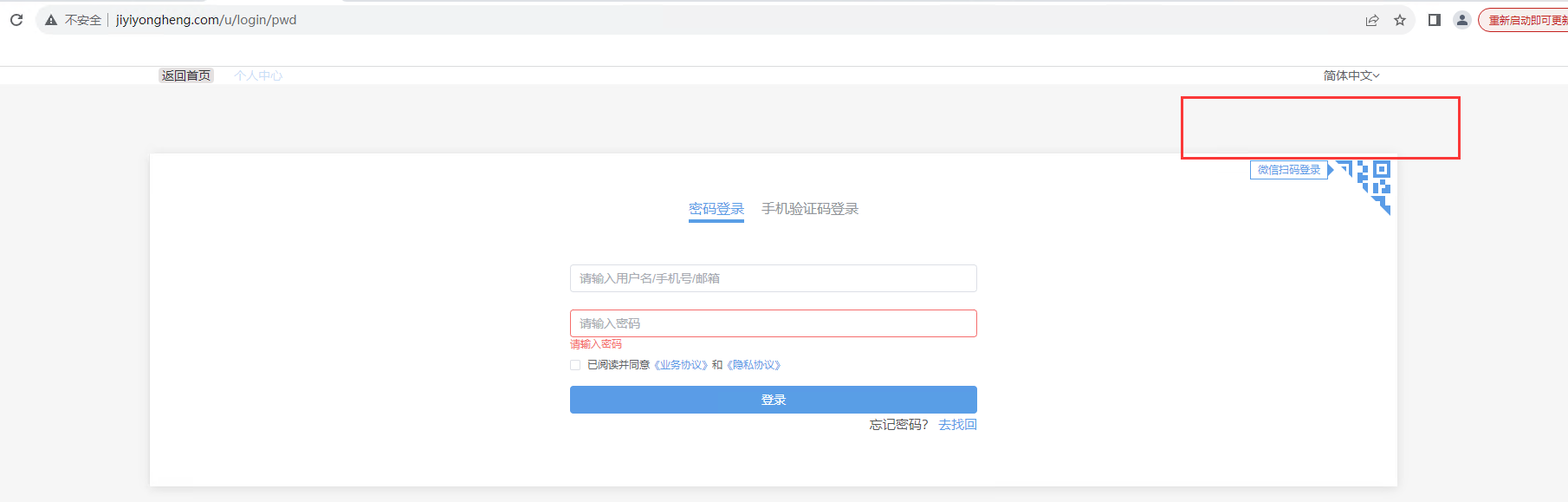The width and height of the screenshot is (1568, 502).
Task: Switch to the 手机验证码登录 tab
Action: point(810,209)
